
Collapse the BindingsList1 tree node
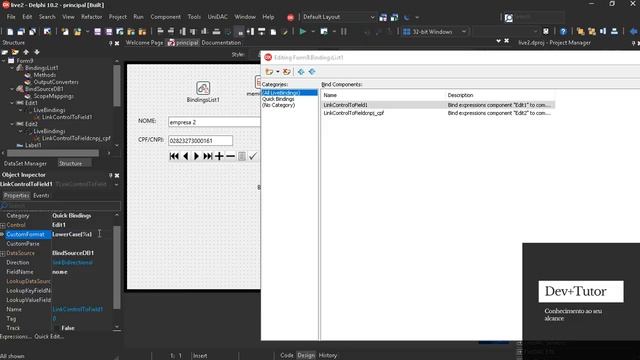pyautogui.click(x=12, y=68)
